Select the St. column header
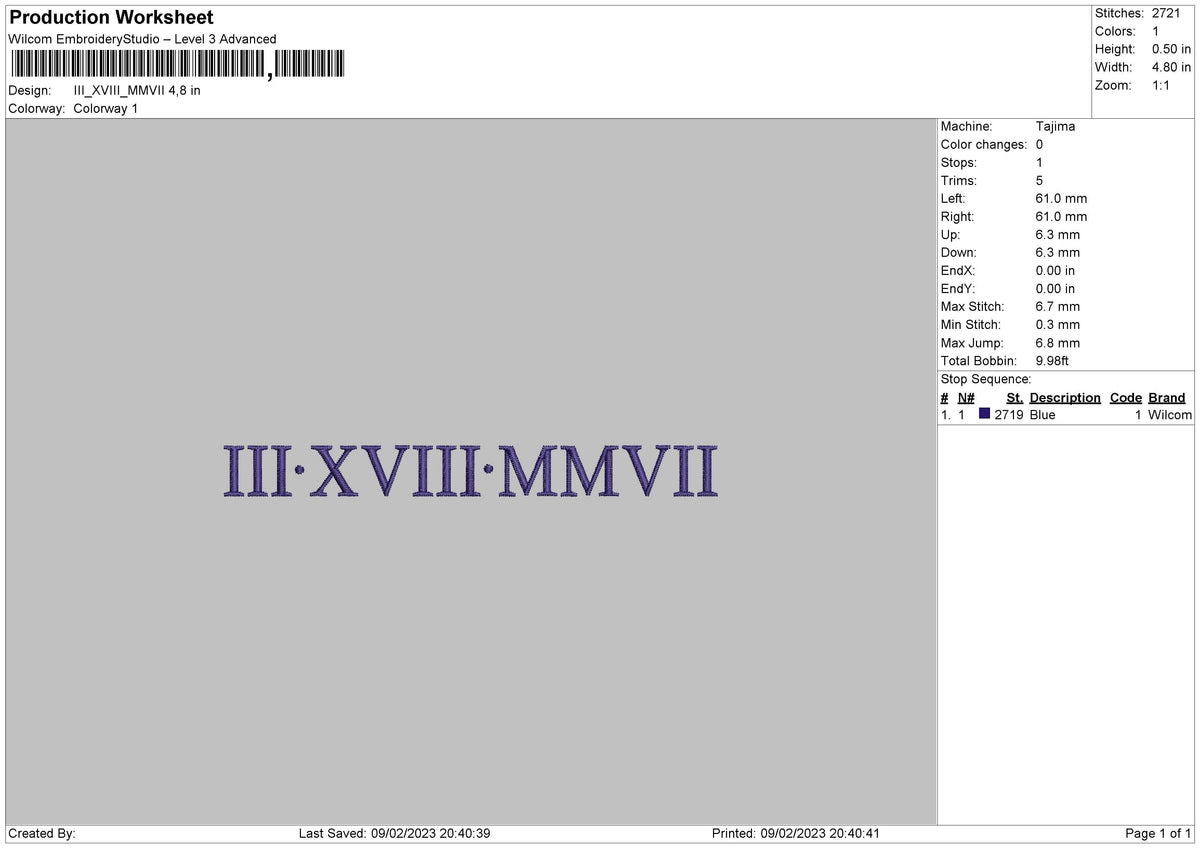 coord(1014,397)
